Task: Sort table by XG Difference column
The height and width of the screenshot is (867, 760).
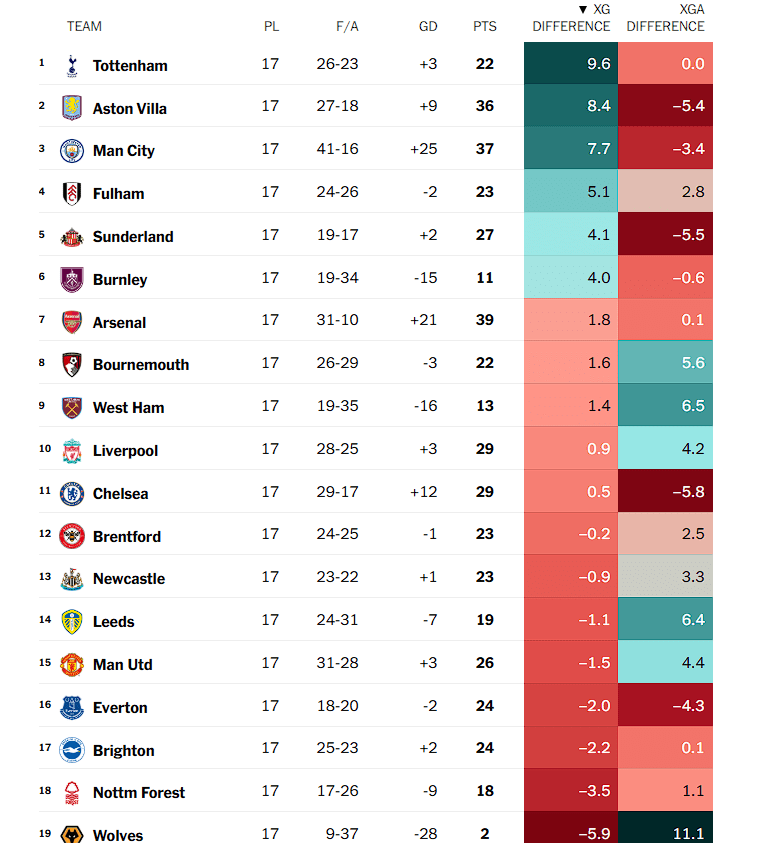Action: coord(571,18)
